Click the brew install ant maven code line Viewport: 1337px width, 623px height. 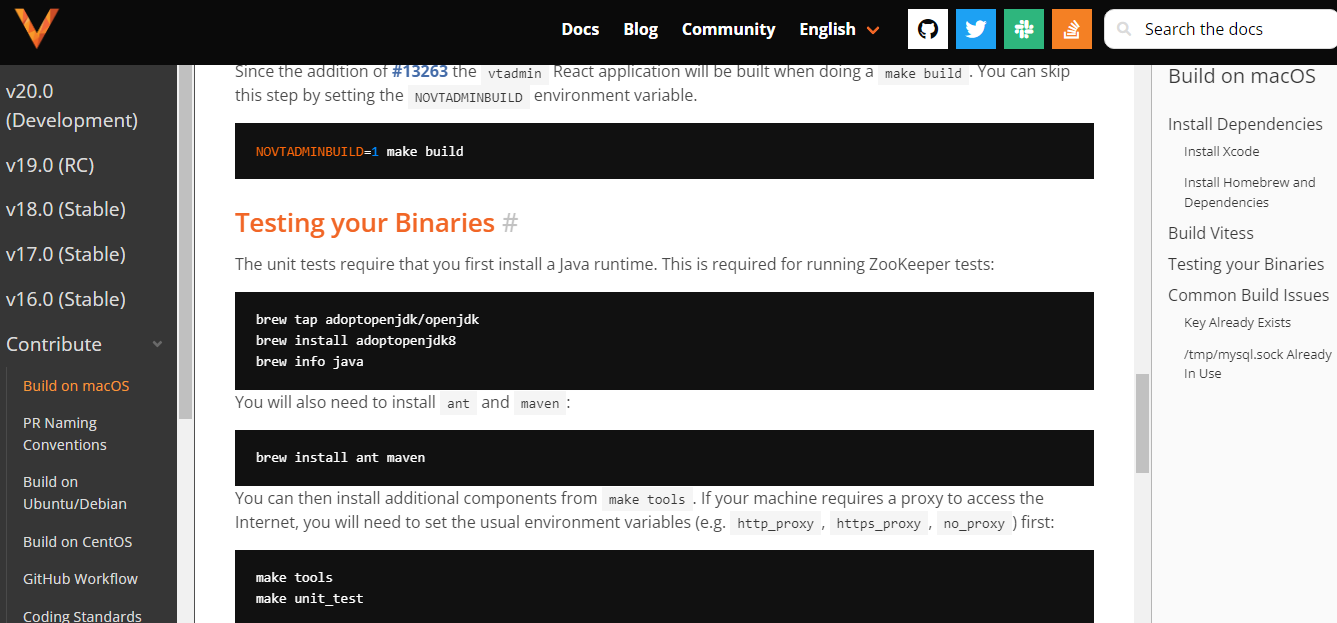pos(340,457)
